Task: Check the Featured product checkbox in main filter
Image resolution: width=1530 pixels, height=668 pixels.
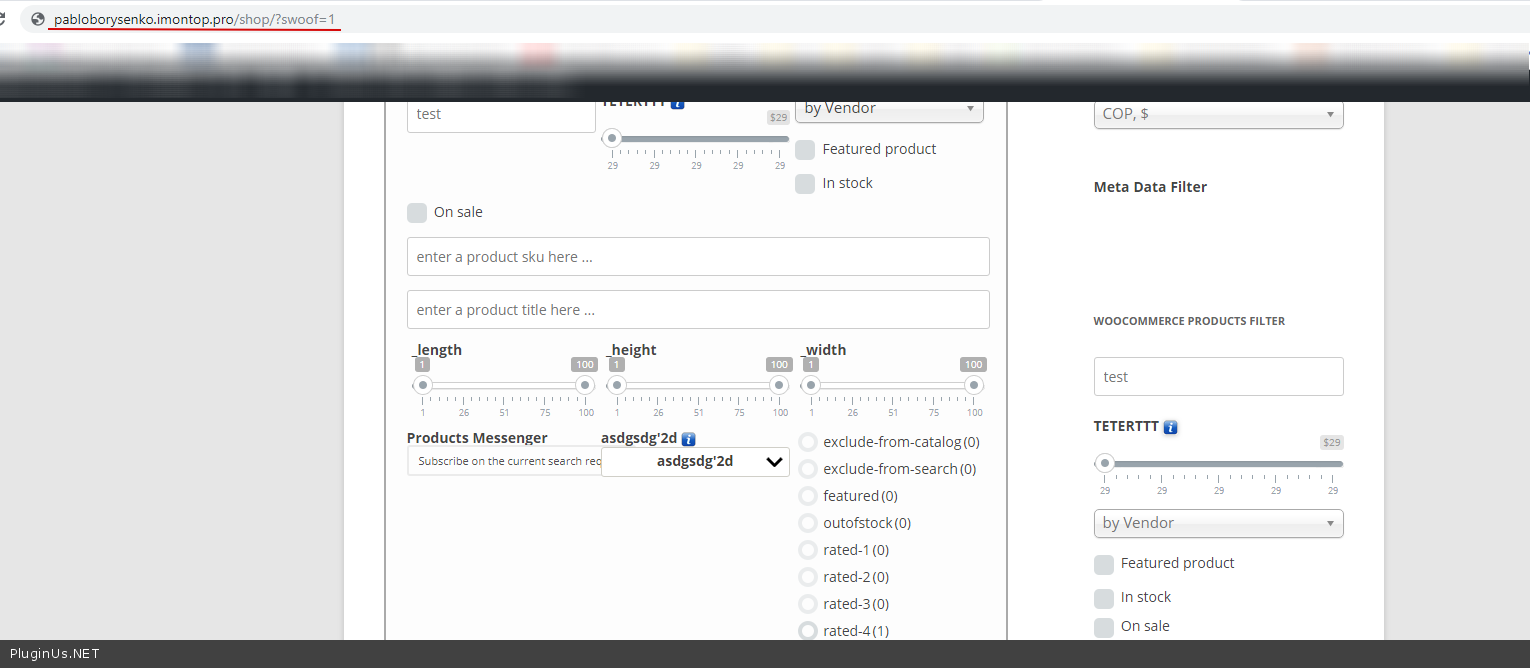Action: point(805,150)
